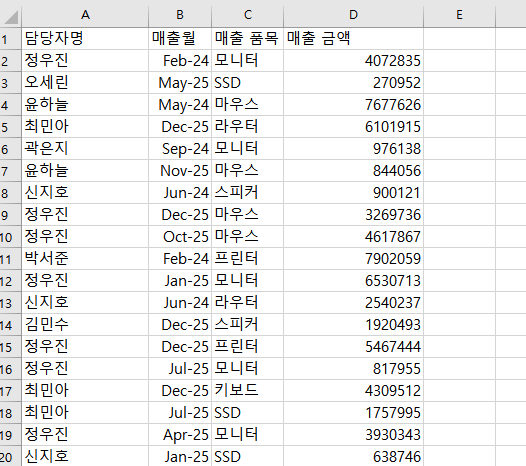Select amount cell 6530713
This screenshot has width=526, height=466.
pos(353,281)
